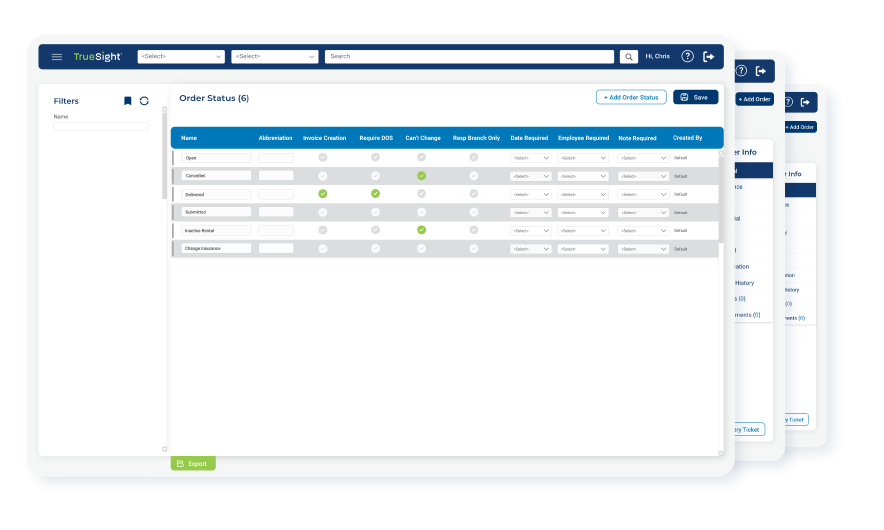The height and width of the screenshot is (530, 884).
Task: Click the bookmark icon in Filters panel
Action: [128, 101]
